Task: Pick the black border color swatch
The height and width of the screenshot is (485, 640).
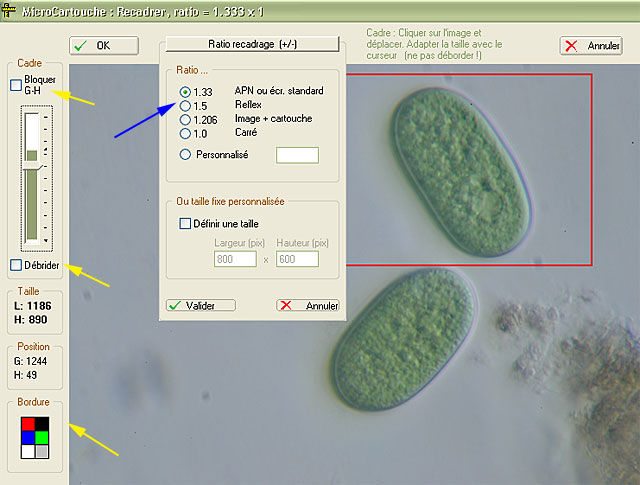Action: [42, 424]
